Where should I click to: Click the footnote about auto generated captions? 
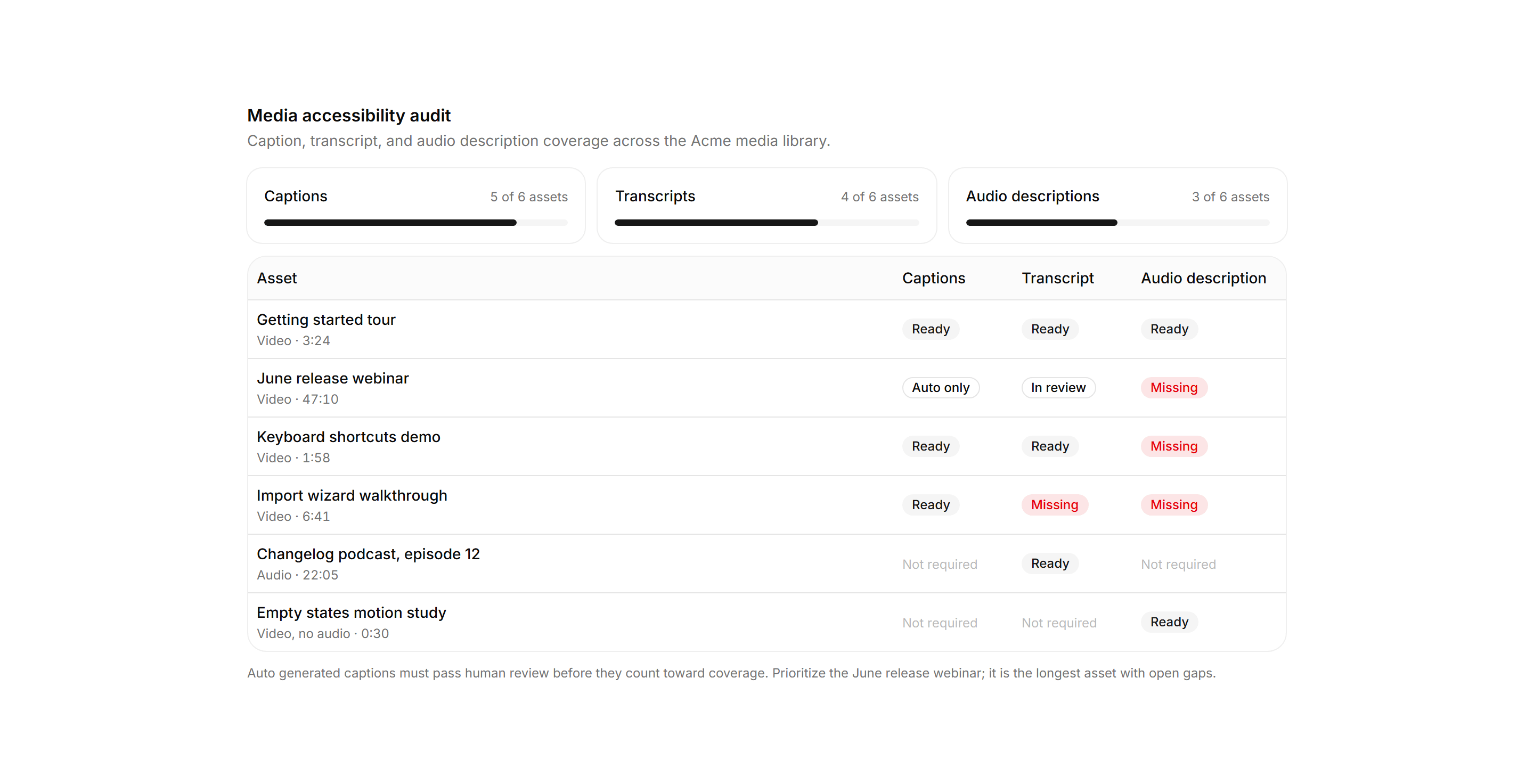pyautogui.click(x=731, y=673)
